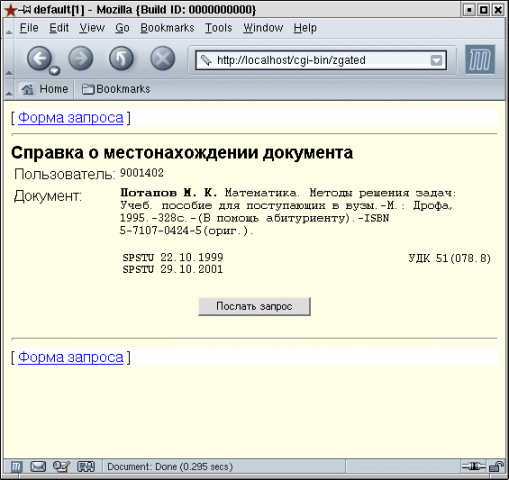Minimize the Mozilla window
Screen dimensions: 509x480
[469, 10]
